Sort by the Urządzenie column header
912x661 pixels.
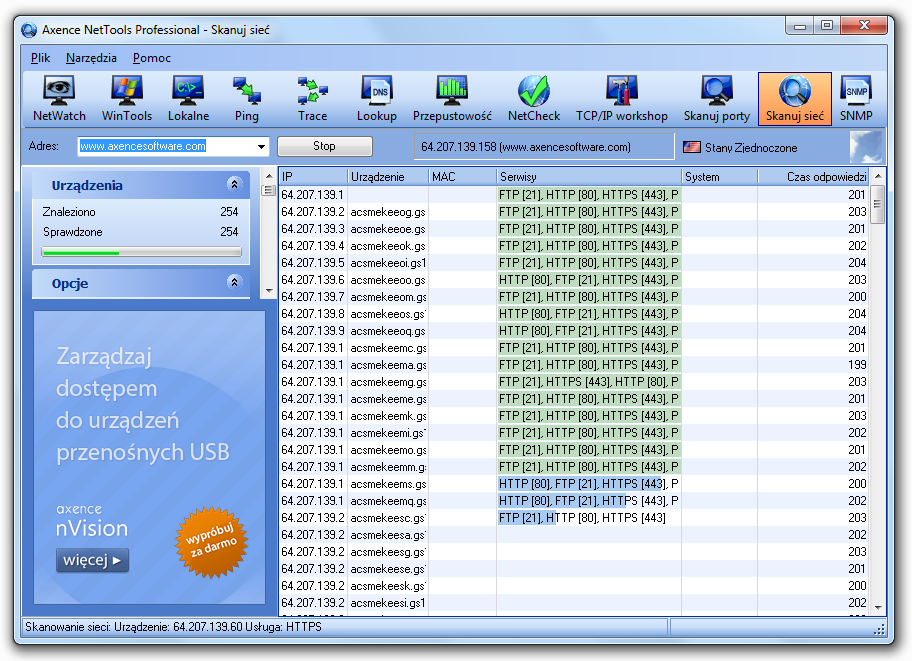tap(387, 176)
